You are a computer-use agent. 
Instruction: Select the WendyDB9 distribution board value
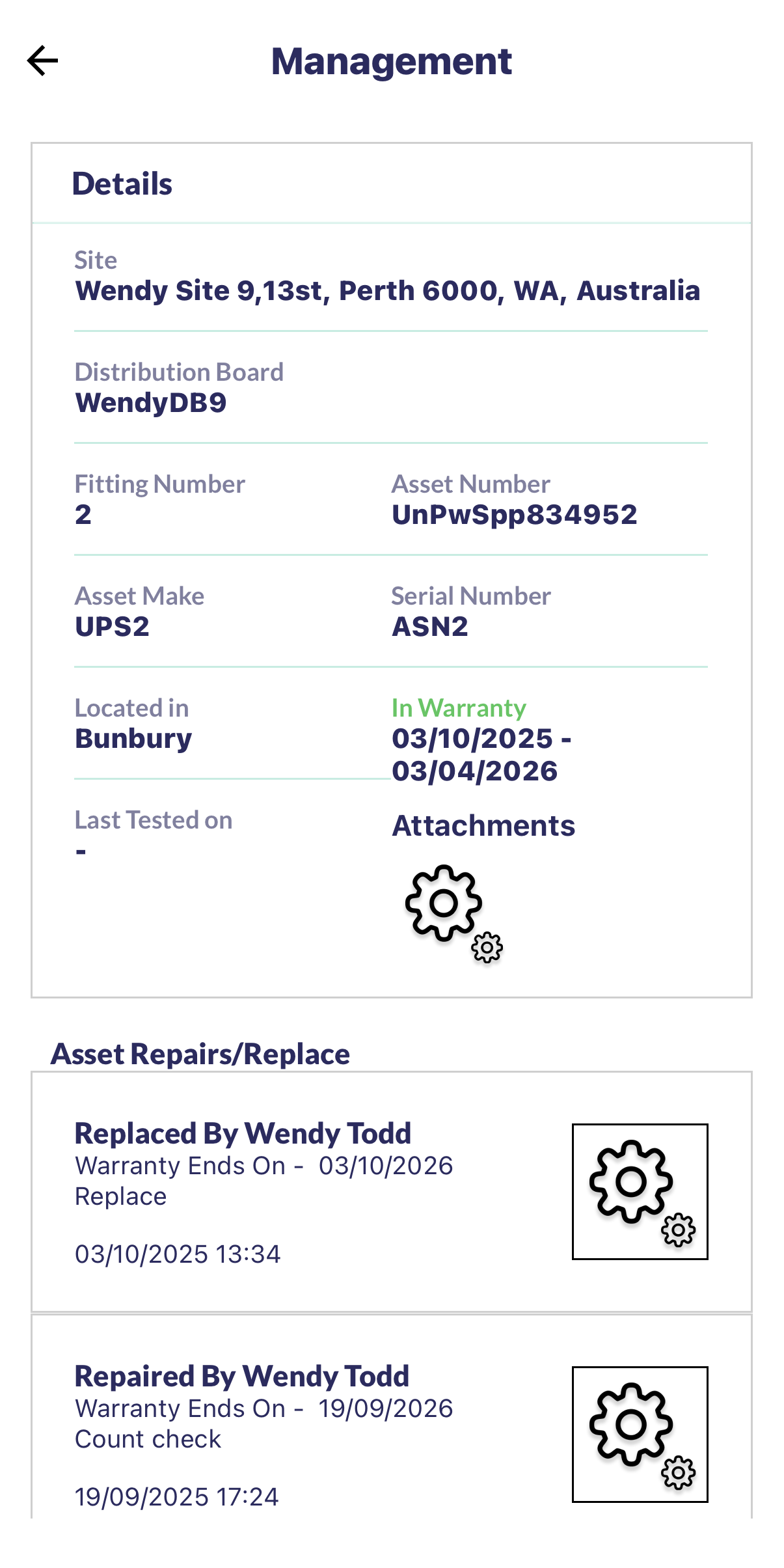point(151,403)
